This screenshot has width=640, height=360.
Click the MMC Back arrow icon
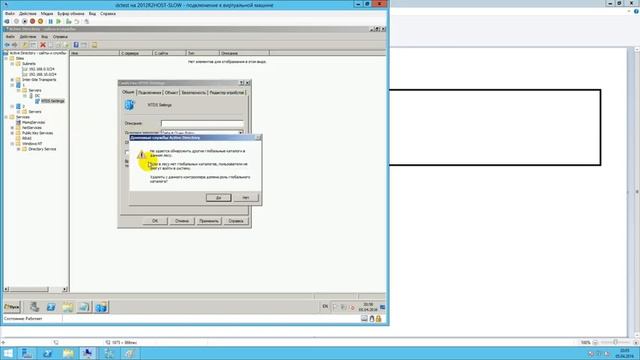point(7,45)
